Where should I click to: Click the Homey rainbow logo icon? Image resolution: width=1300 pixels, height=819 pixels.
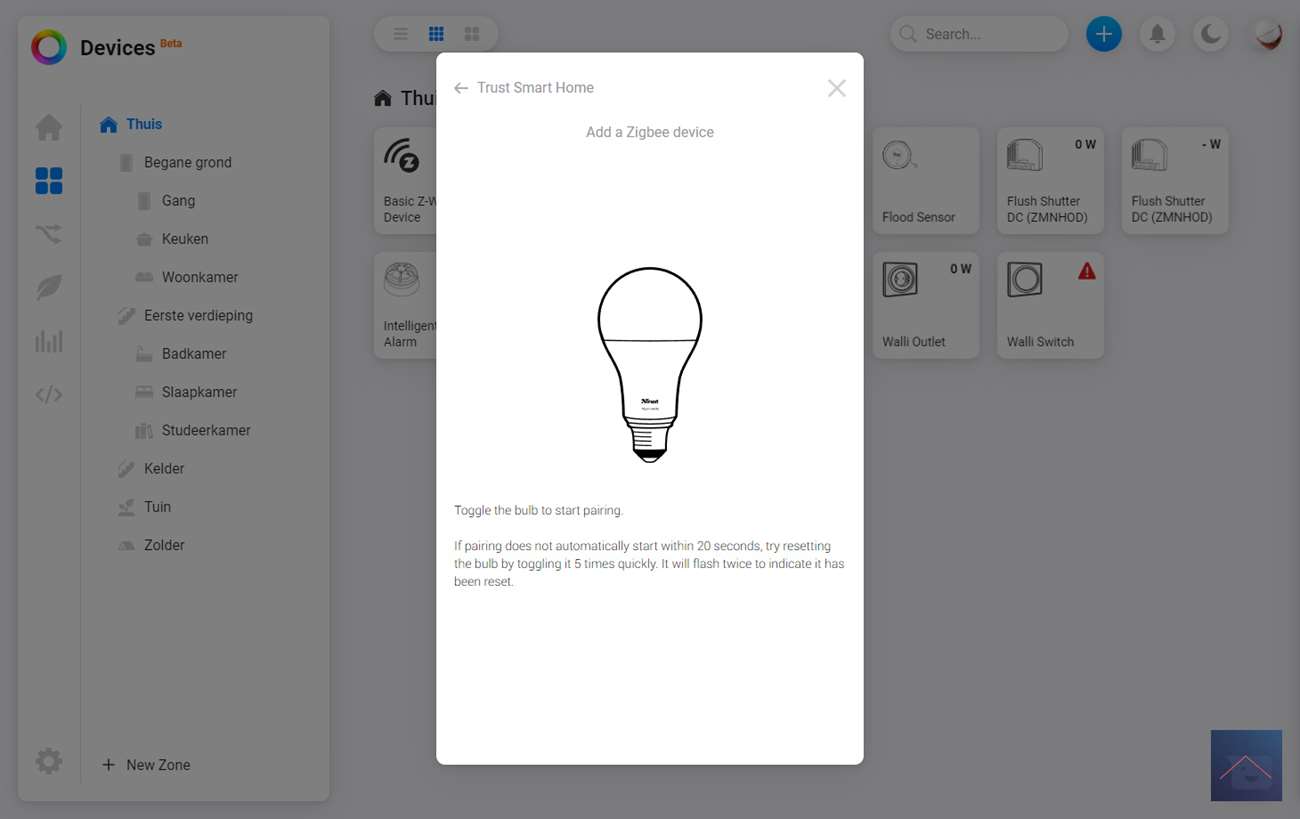[49, 47]
